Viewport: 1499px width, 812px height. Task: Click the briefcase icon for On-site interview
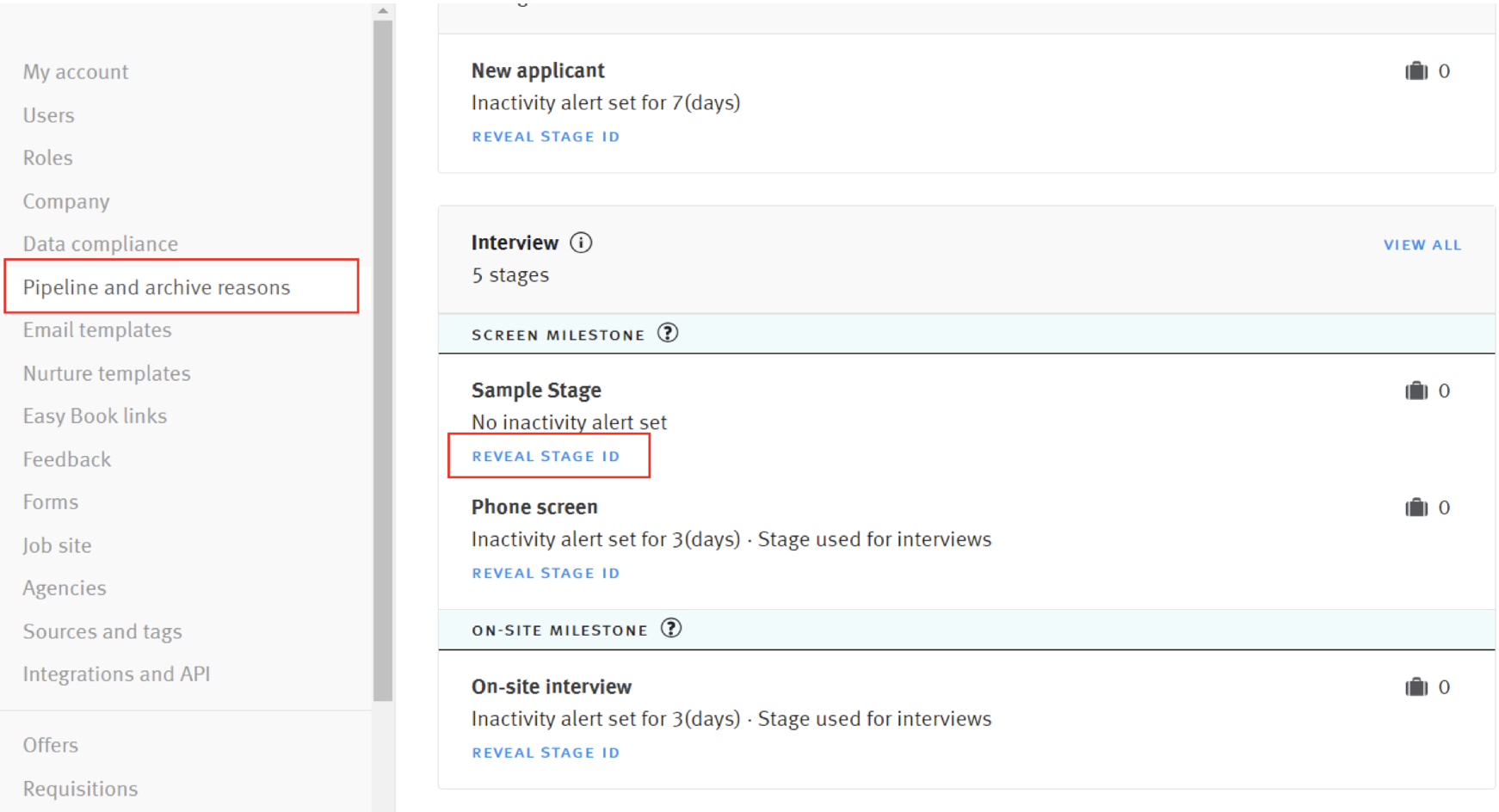1416,686
